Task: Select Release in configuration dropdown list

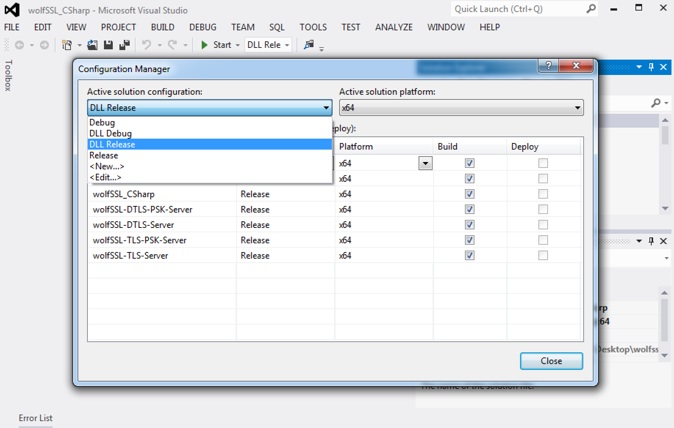Action: 210,156
